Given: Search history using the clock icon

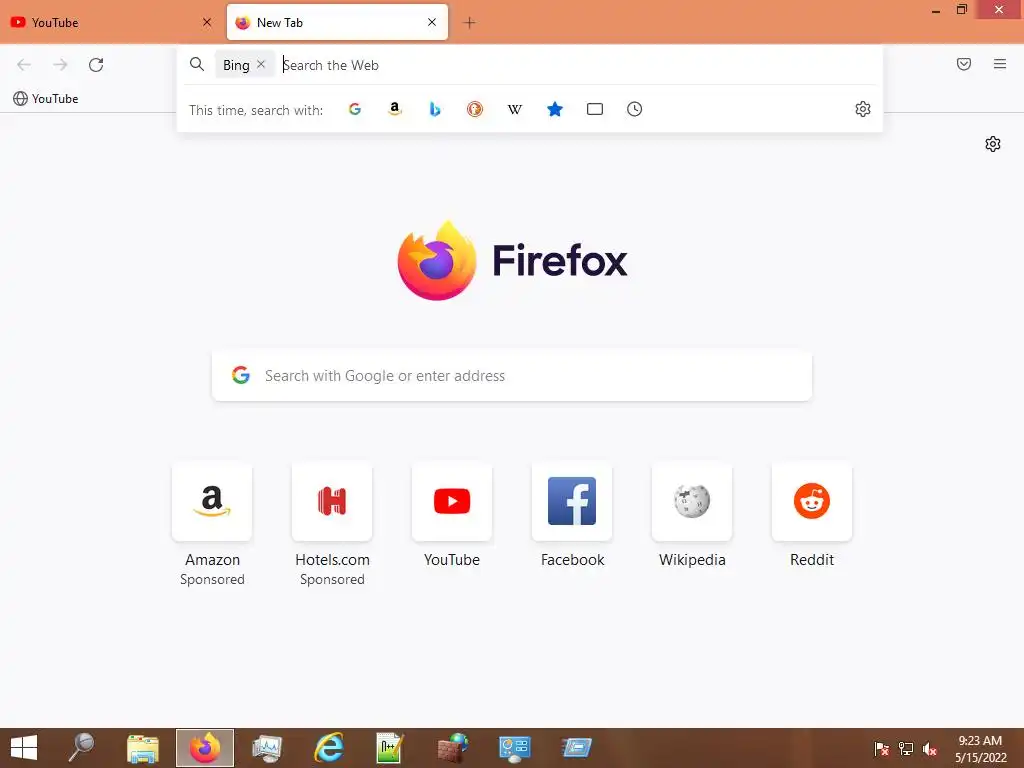Looking at the screenshot, I should point(635,109).
